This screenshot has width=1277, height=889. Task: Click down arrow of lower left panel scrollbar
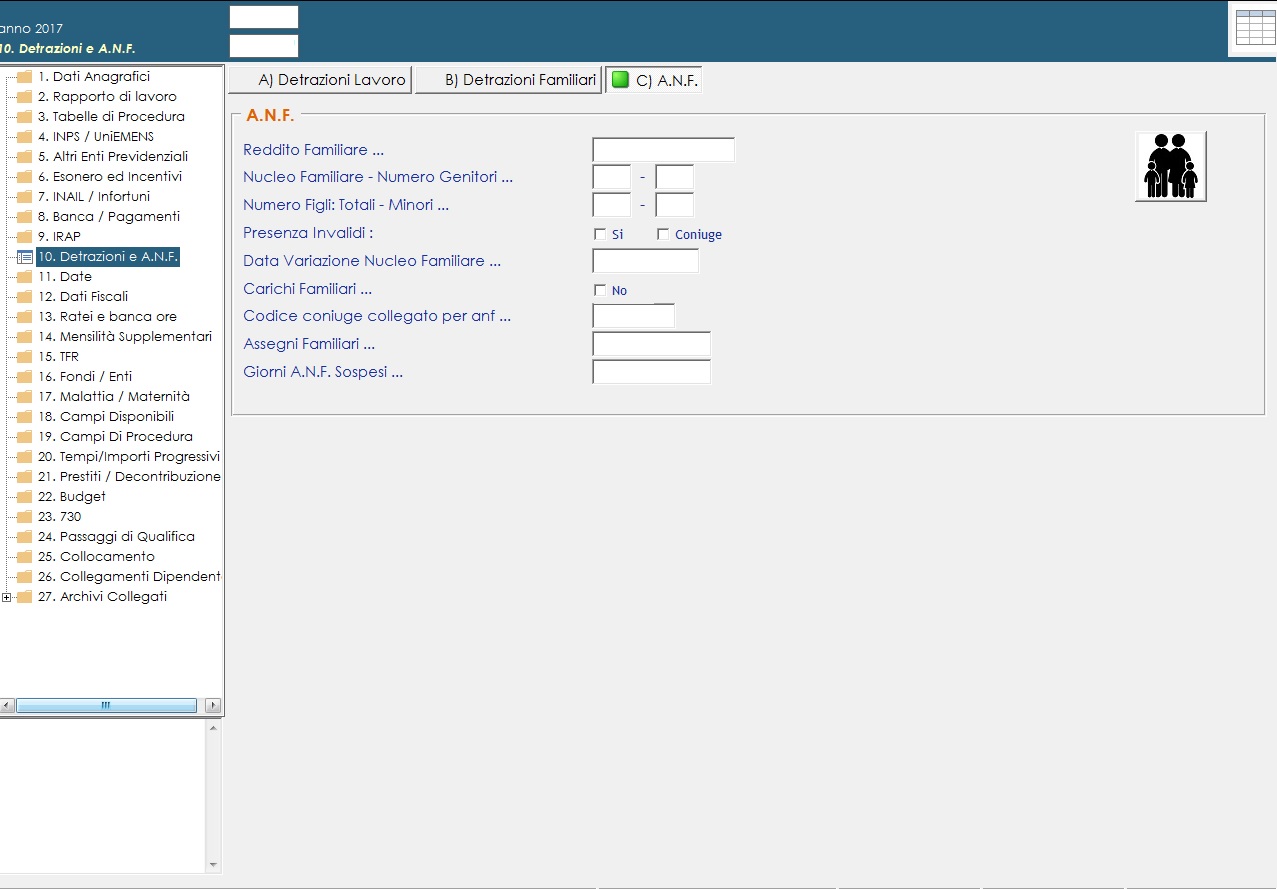212,864
